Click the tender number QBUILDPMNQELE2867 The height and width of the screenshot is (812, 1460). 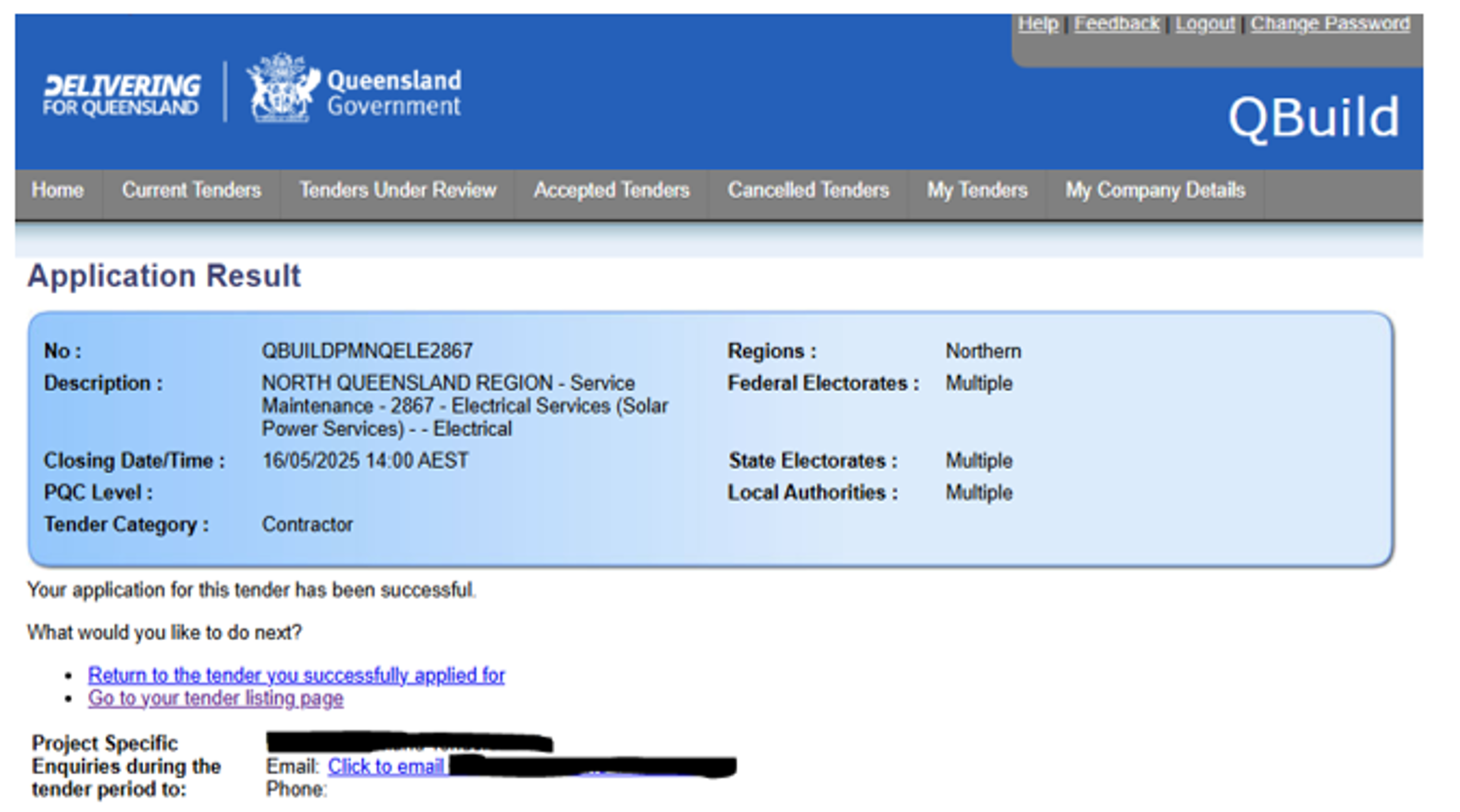(x=367, y=351)
